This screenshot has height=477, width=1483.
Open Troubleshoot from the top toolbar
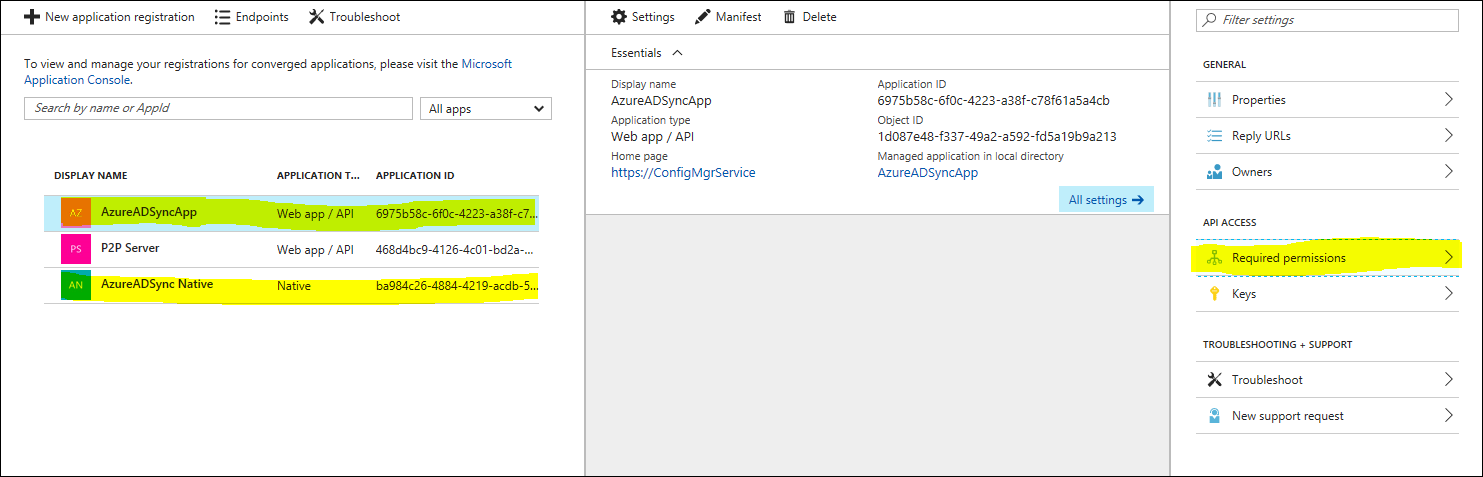click(x=354, y=17)
